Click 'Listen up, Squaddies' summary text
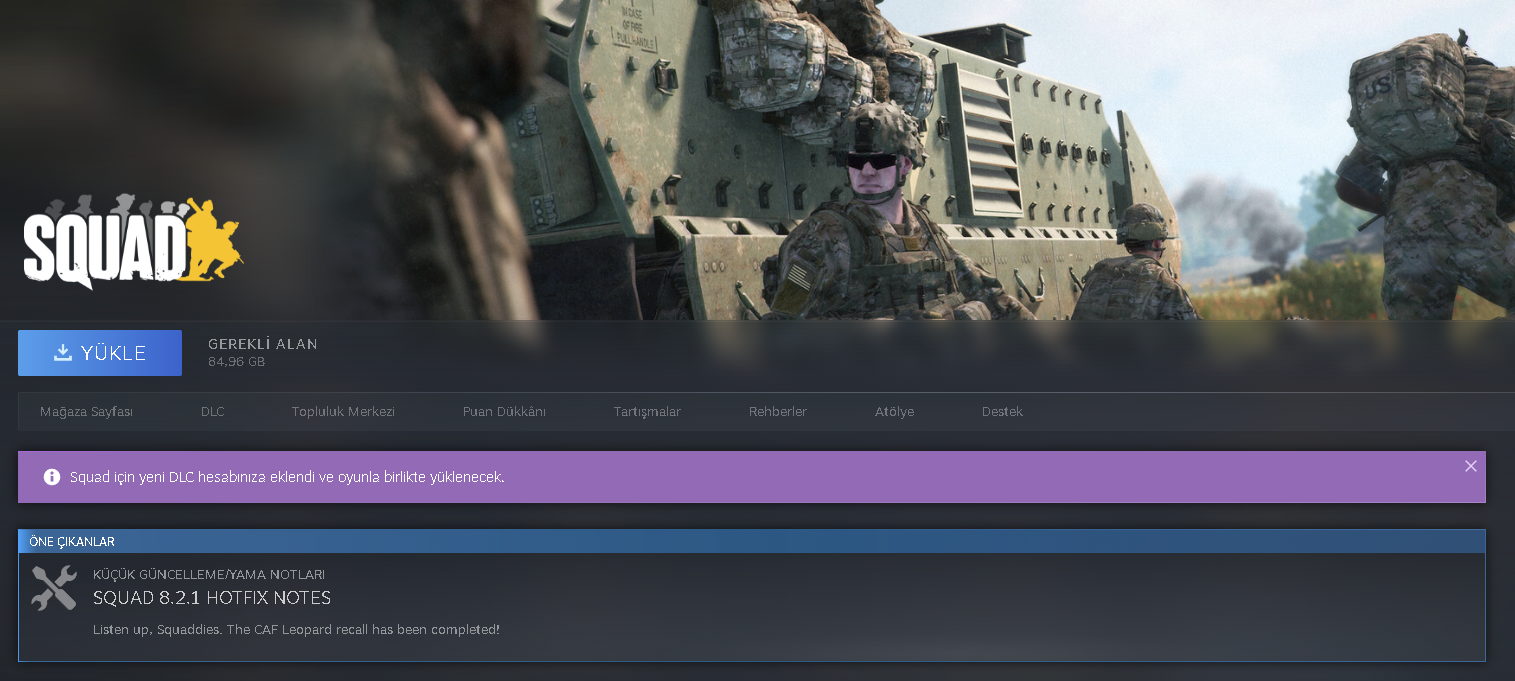The height and width of the screenshot is (681, 1515). (x=296, y=630)
